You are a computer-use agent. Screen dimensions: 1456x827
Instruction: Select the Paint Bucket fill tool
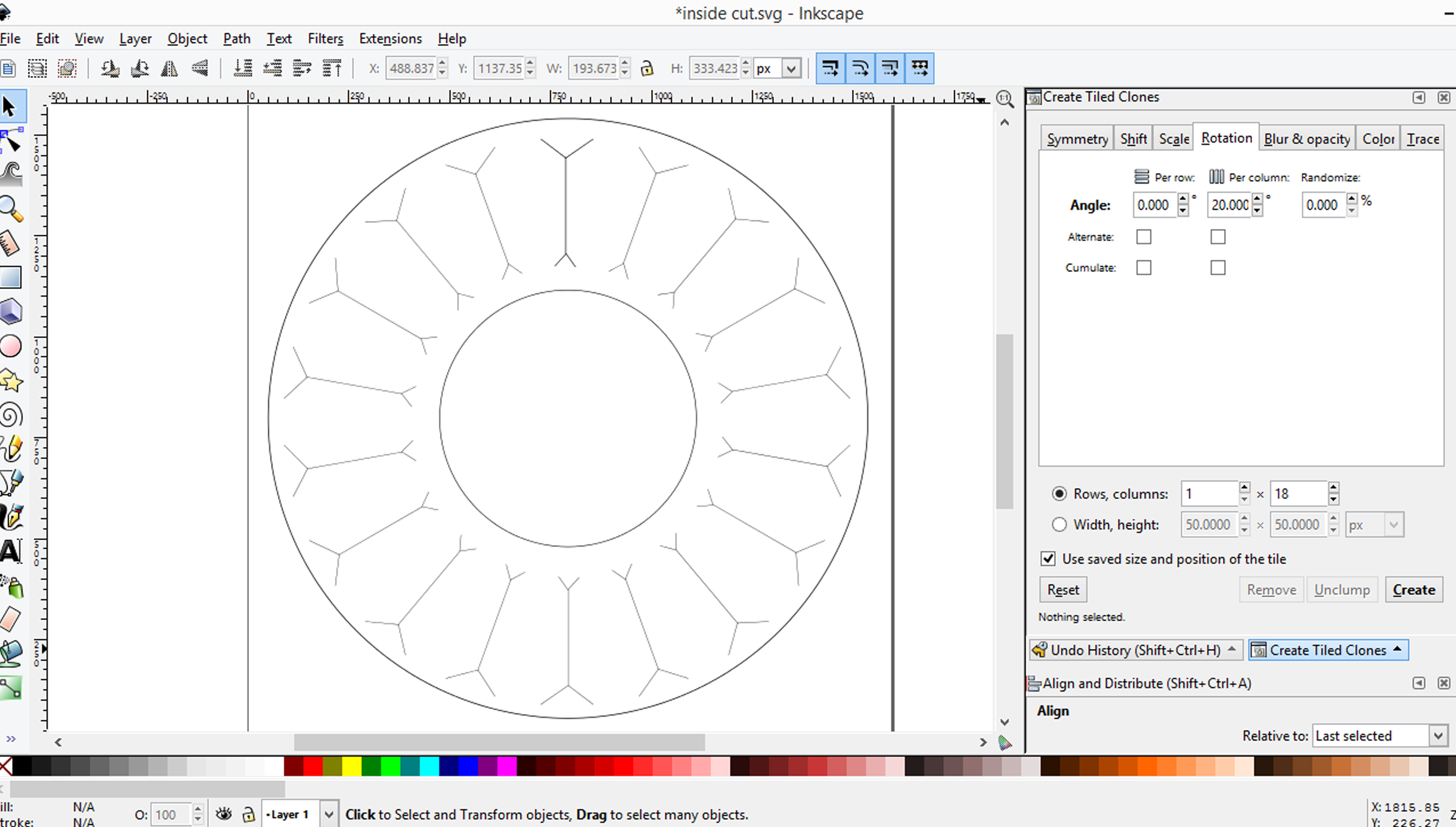tap(10, 653)
